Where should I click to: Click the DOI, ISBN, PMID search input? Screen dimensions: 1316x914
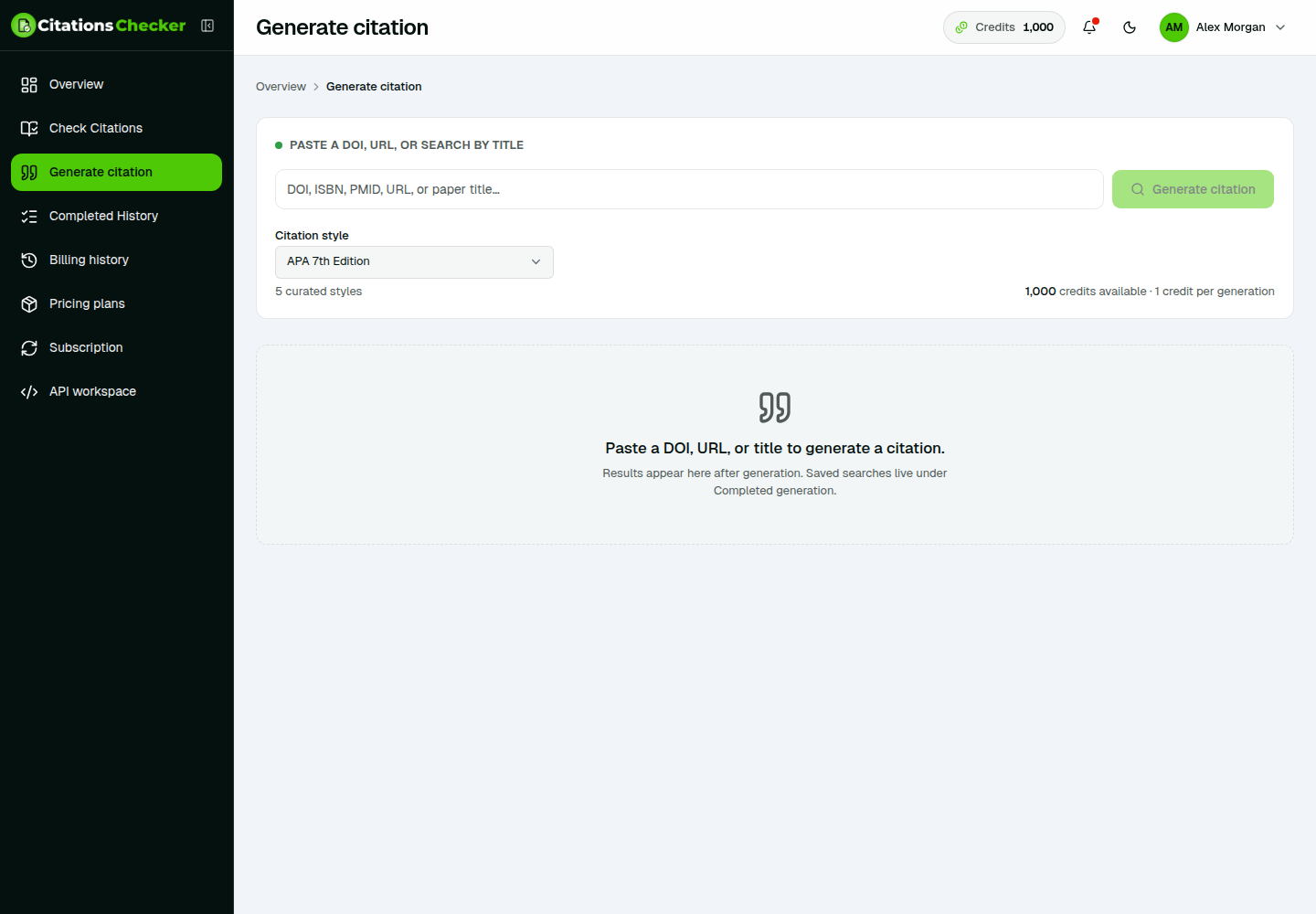[x=689, y=189]
